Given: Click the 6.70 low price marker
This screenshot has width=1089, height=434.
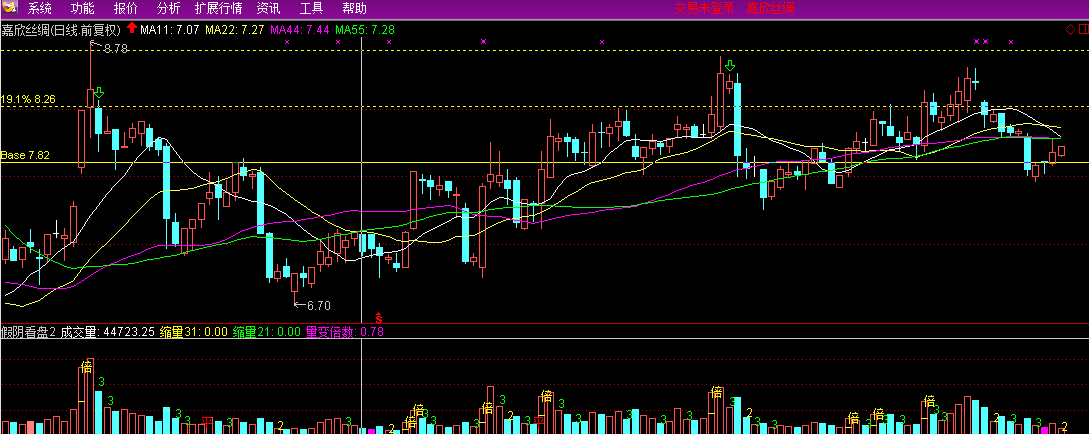Looking at the screenshot, I should (x=319, y=305).
